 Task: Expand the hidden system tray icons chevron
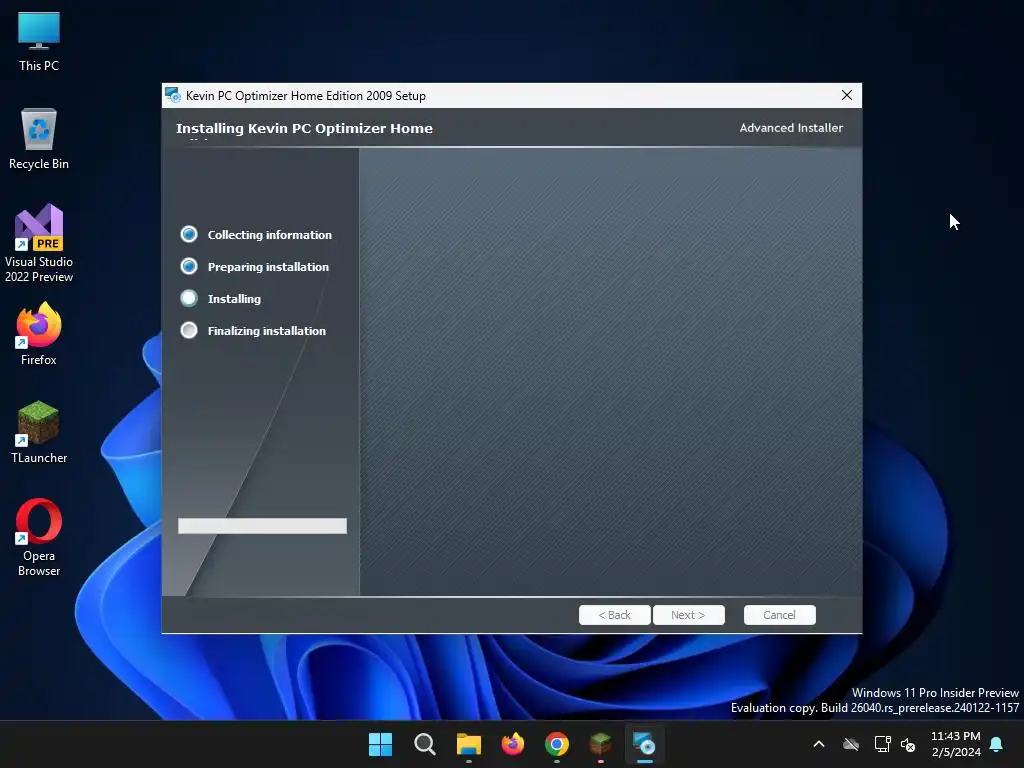[819, 744]
